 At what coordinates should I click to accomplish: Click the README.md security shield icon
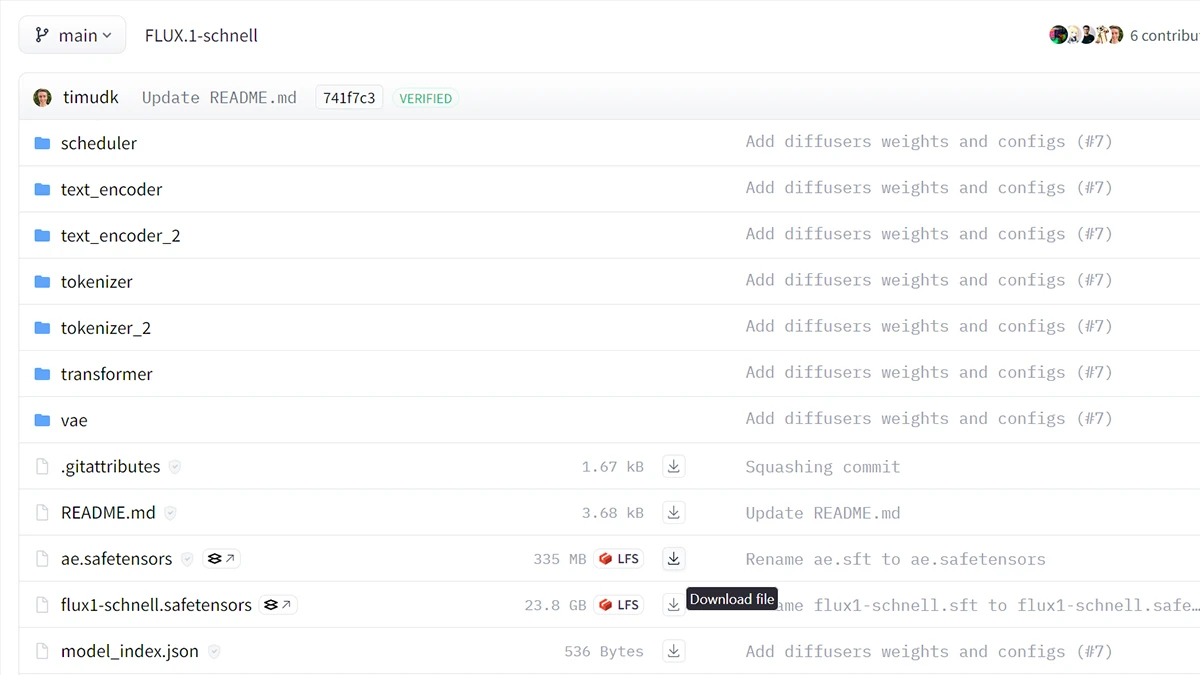click(x=170, y=513)
